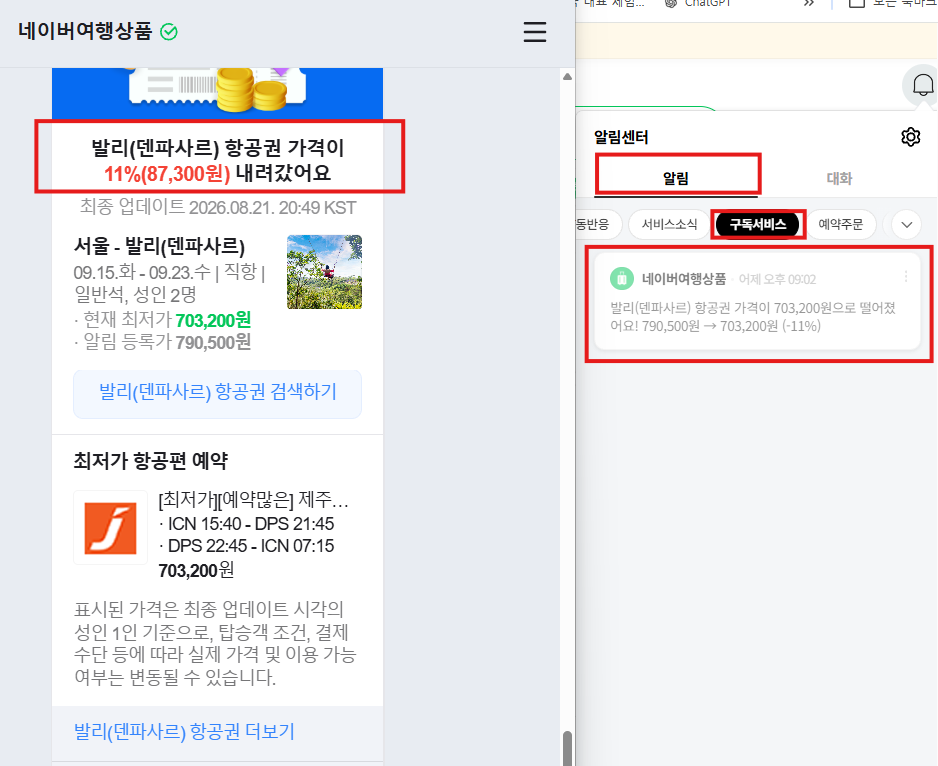
Task: Click the ticket and coins banner image
Action: [x=217, y=91]
